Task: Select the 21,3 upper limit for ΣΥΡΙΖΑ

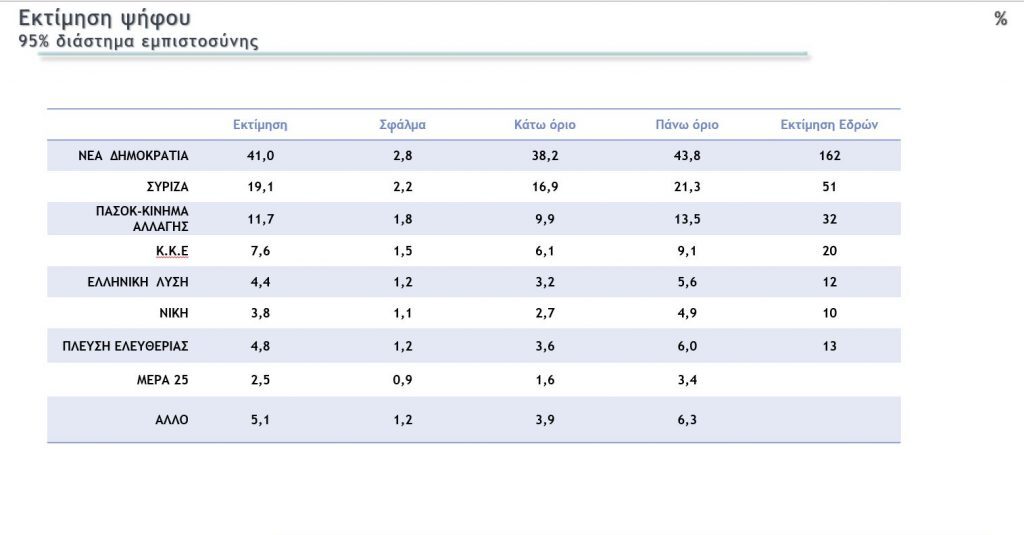Action: click(687, 187)
